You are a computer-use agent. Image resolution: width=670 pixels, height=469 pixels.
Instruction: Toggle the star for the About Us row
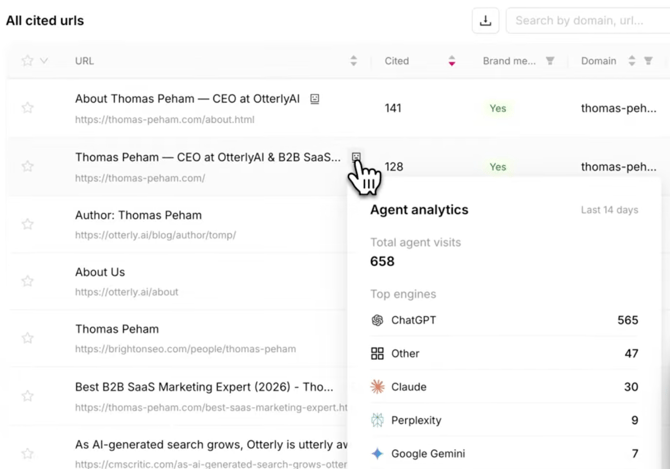tap(28, 281)
